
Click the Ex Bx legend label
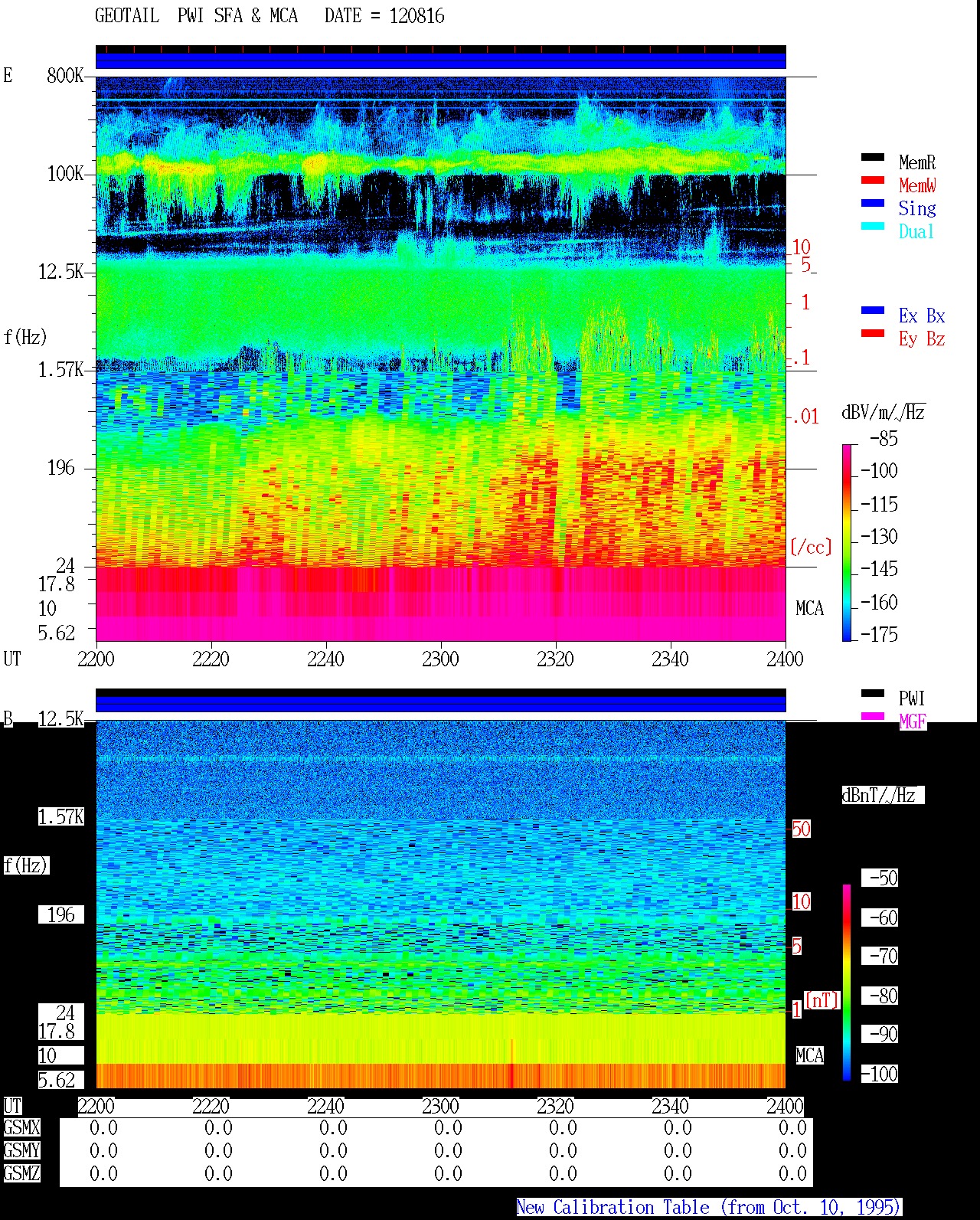pyautogui.click(x=922, y=316)
